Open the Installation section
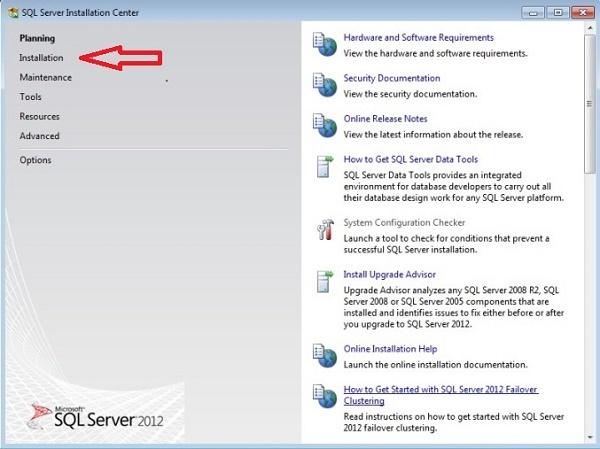 click(41, 58)
